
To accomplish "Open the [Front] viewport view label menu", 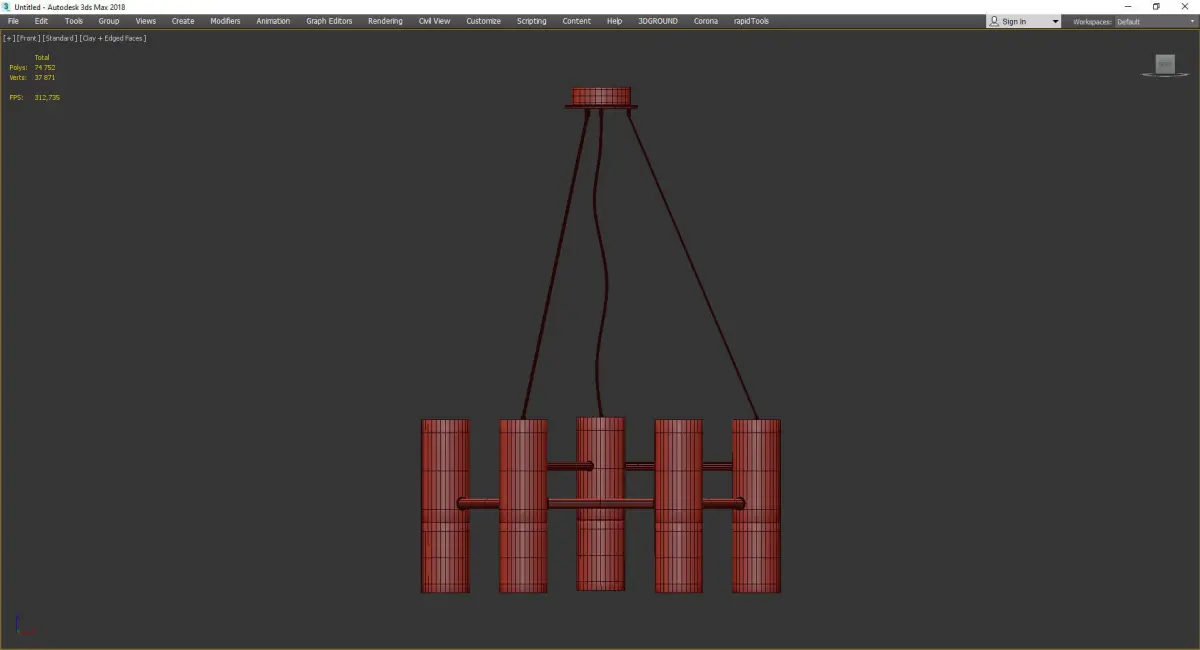I will pyautogui.click(x=28, y=38).
